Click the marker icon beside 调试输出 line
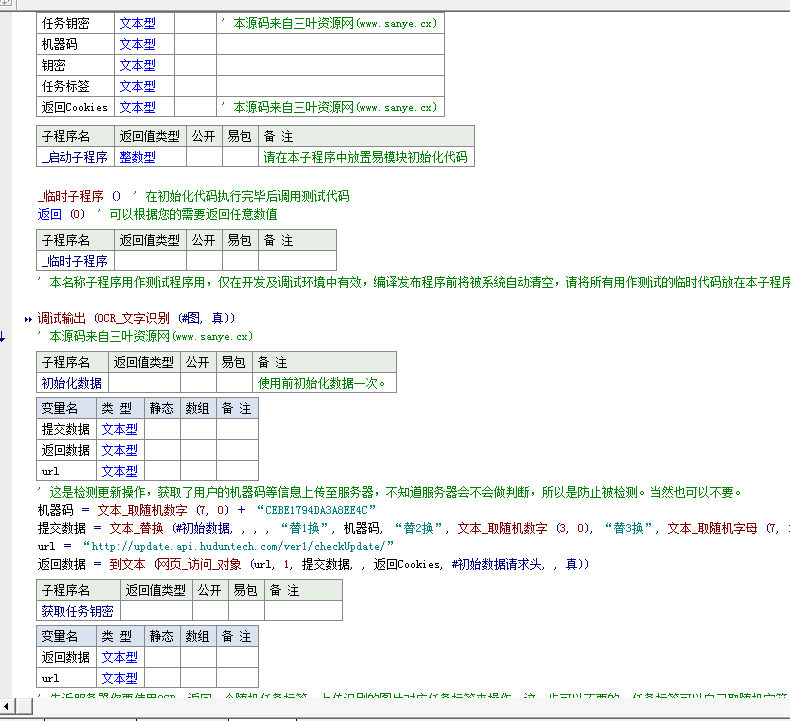The height and width of the screenshot is (721, 790). pos(28,319)
